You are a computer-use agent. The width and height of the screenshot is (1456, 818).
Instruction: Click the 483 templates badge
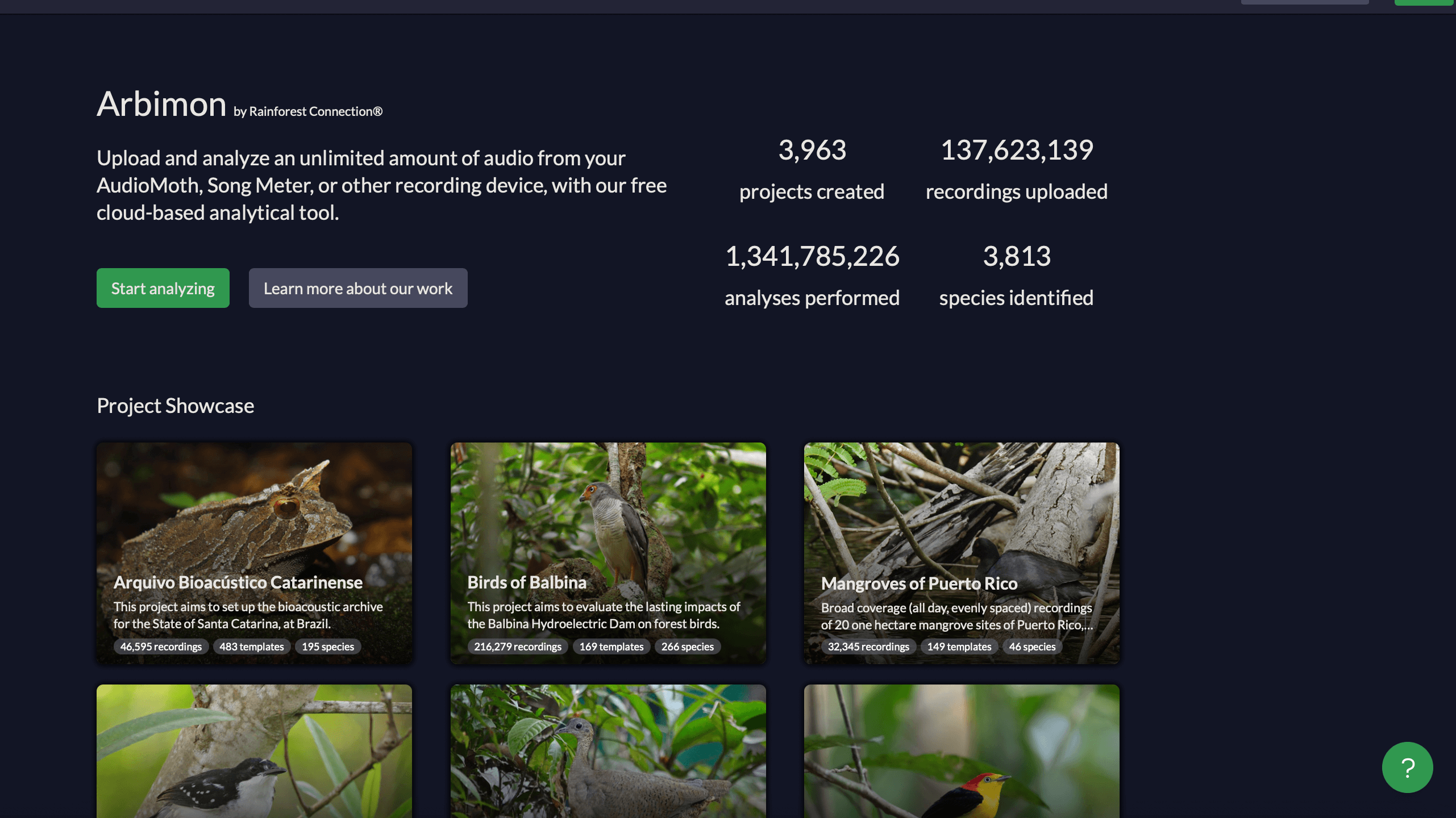pyautogui.click(x=252, y=646)
